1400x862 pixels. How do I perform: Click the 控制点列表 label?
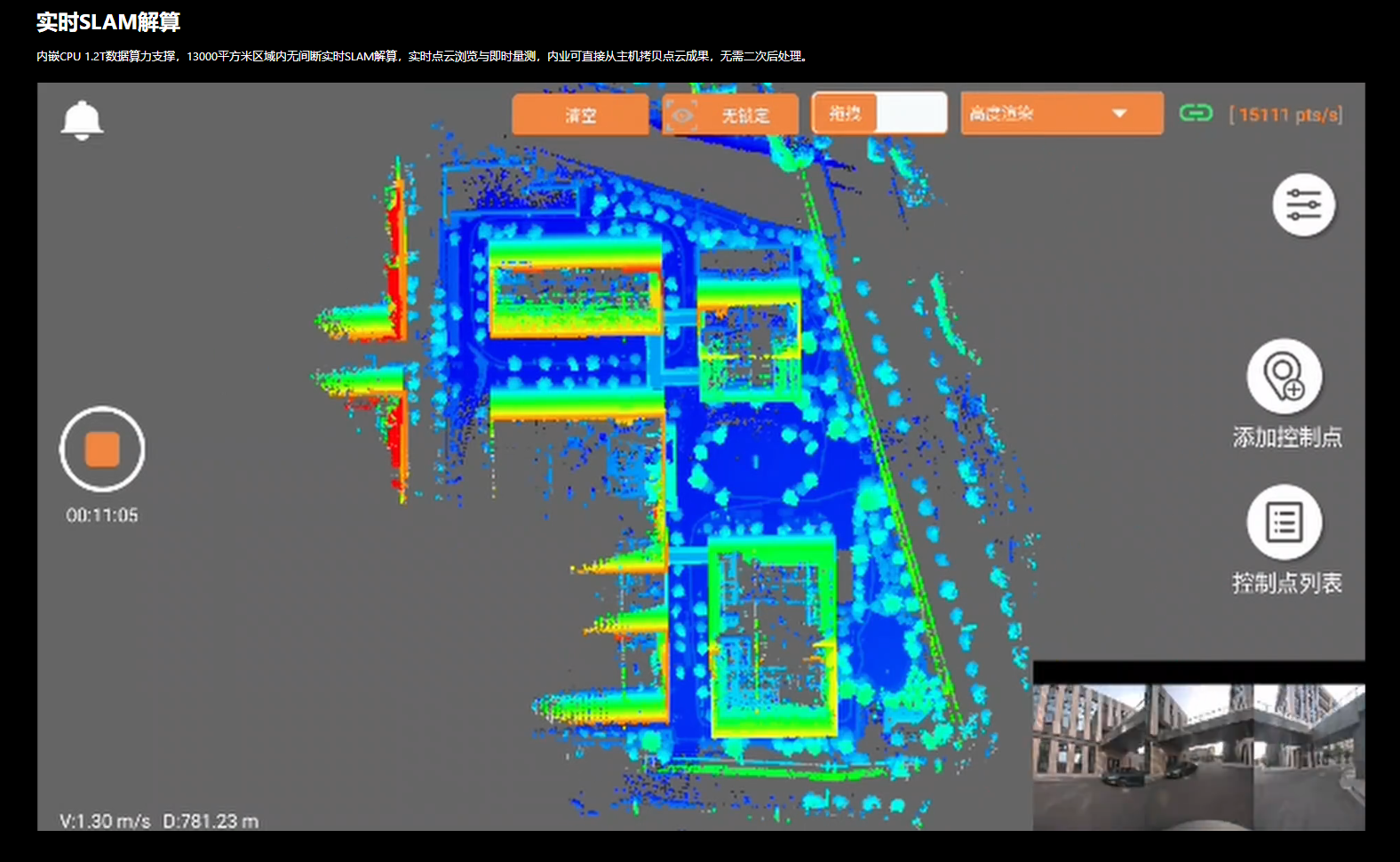tap(1286, 583)
